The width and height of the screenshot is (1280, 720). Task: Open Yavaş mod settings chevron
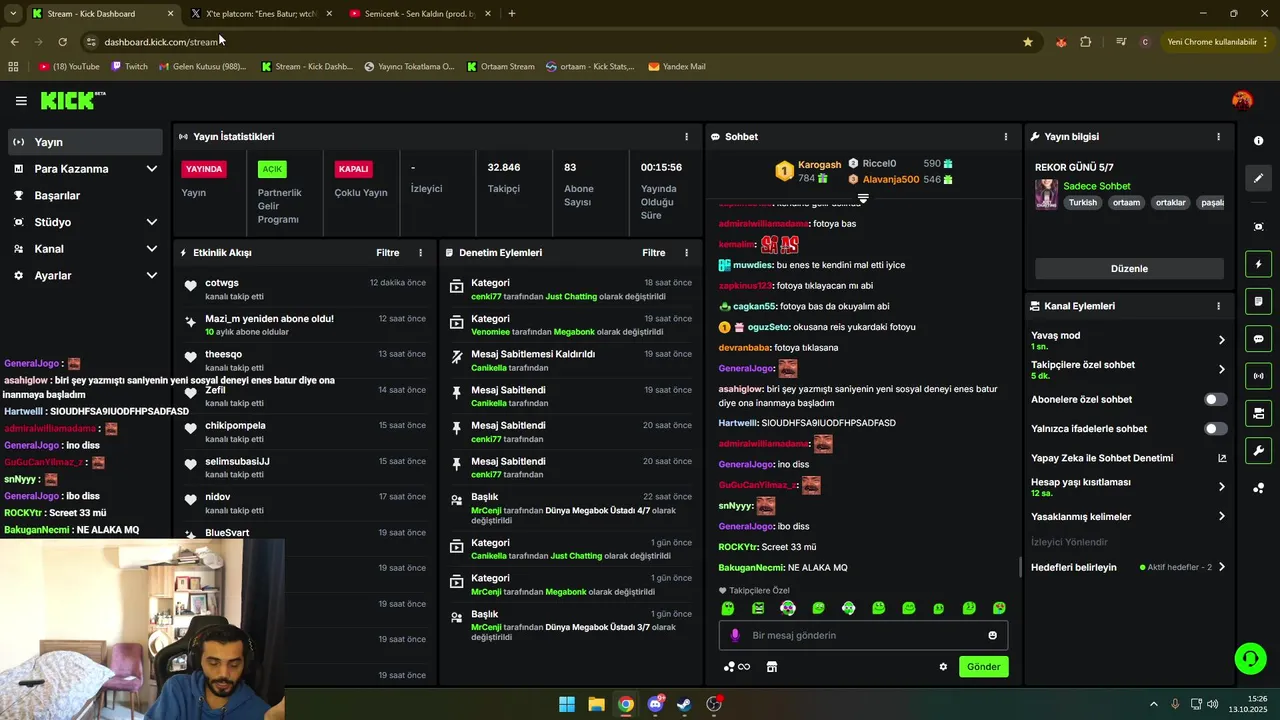click(1221, 340)
